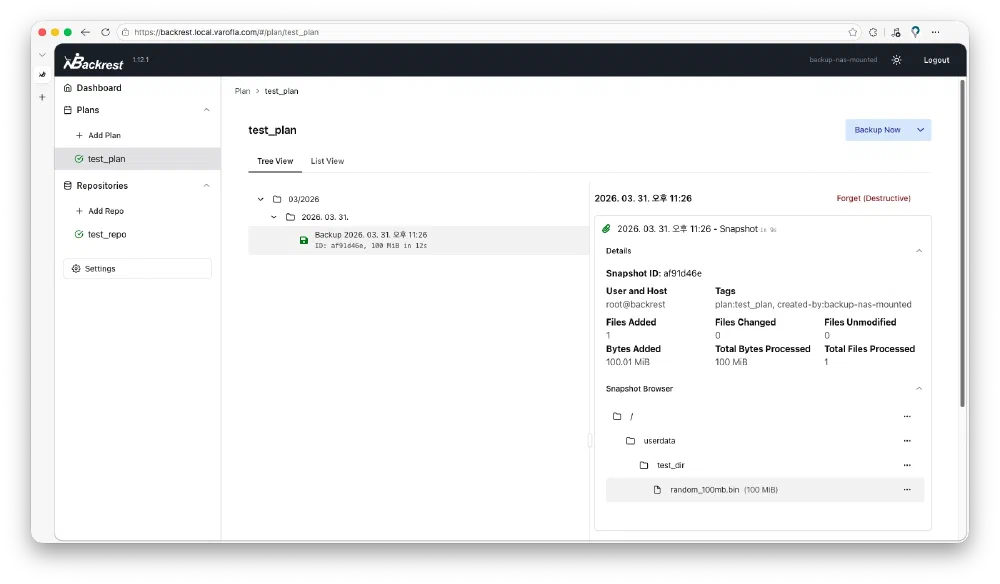Collapse the Repositories sidebar section
The width and height of the screenshot is (1000, 584).
[207, 186]
